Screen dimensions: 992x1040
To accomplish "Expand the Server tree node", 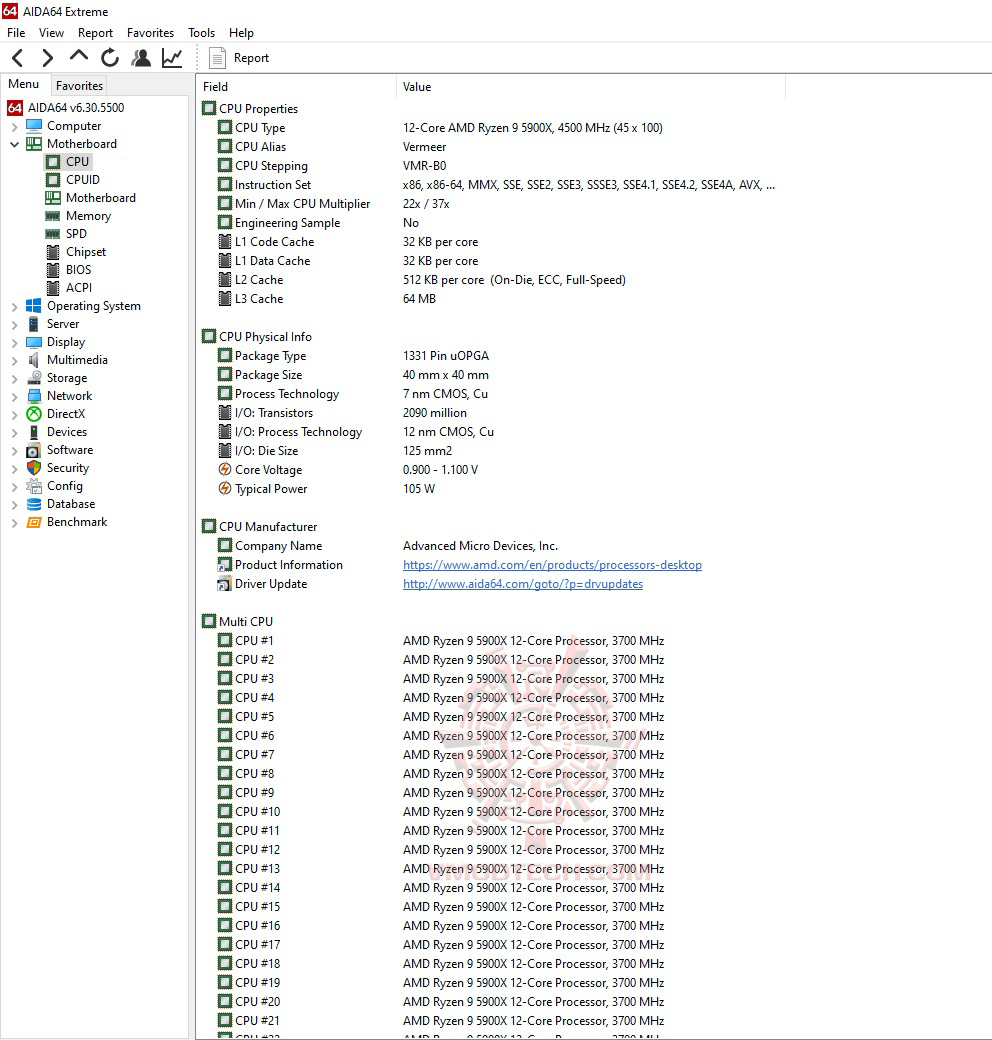I will coord(15,324).
